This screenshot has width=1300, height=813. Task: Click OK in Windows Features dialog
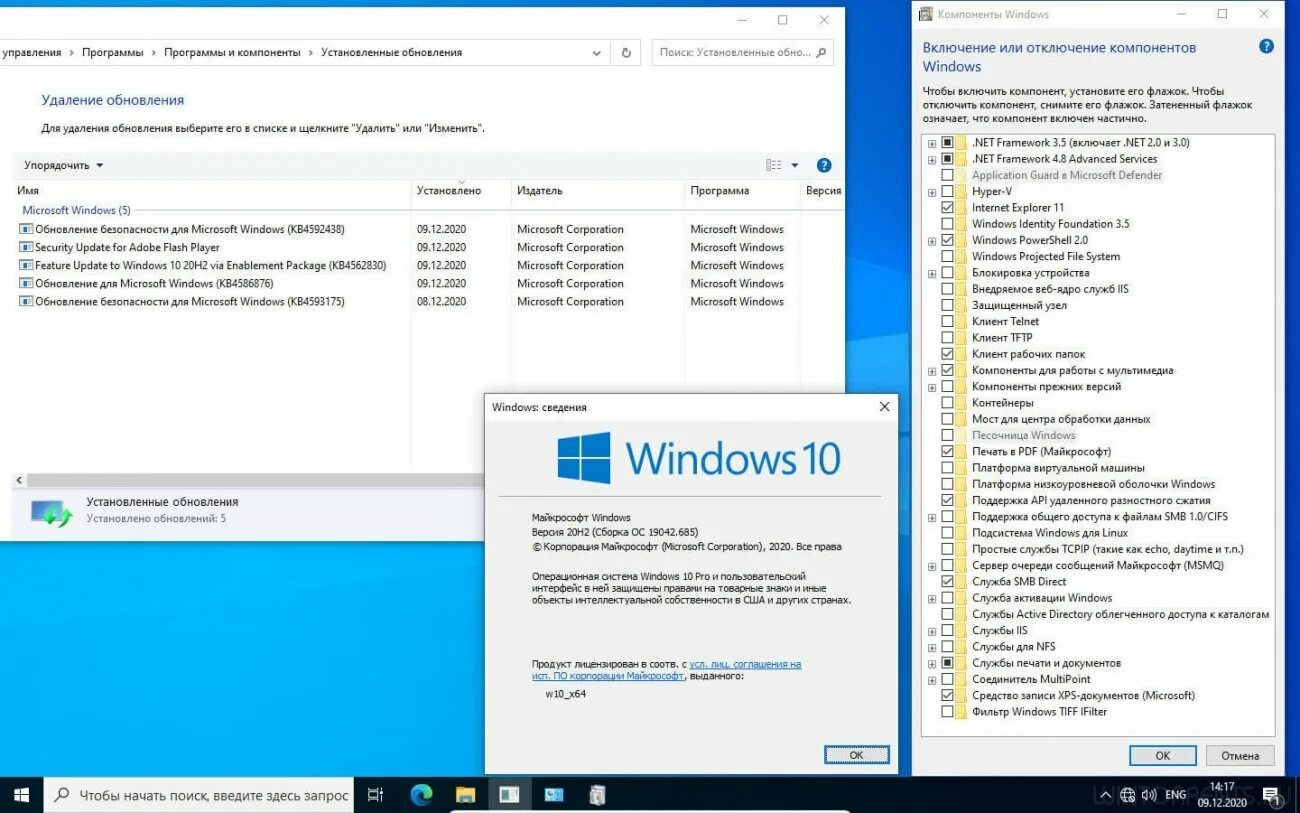point(1162,756)
